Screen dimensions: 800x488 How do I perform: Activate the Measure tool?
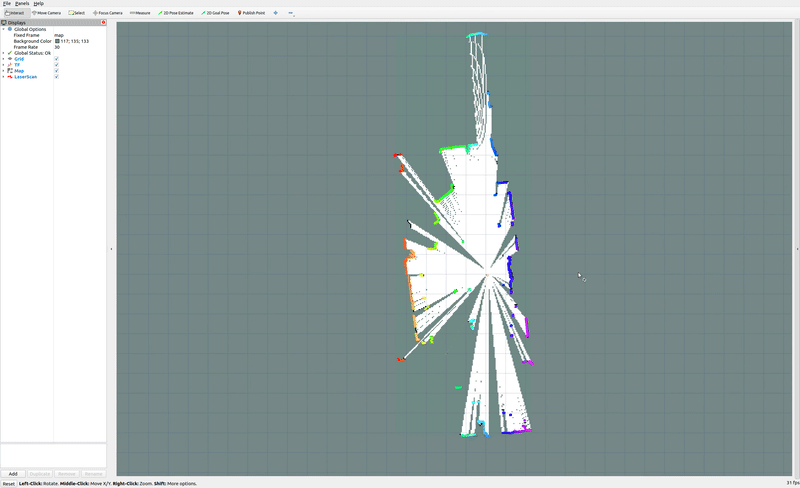(x=140, y=13)
